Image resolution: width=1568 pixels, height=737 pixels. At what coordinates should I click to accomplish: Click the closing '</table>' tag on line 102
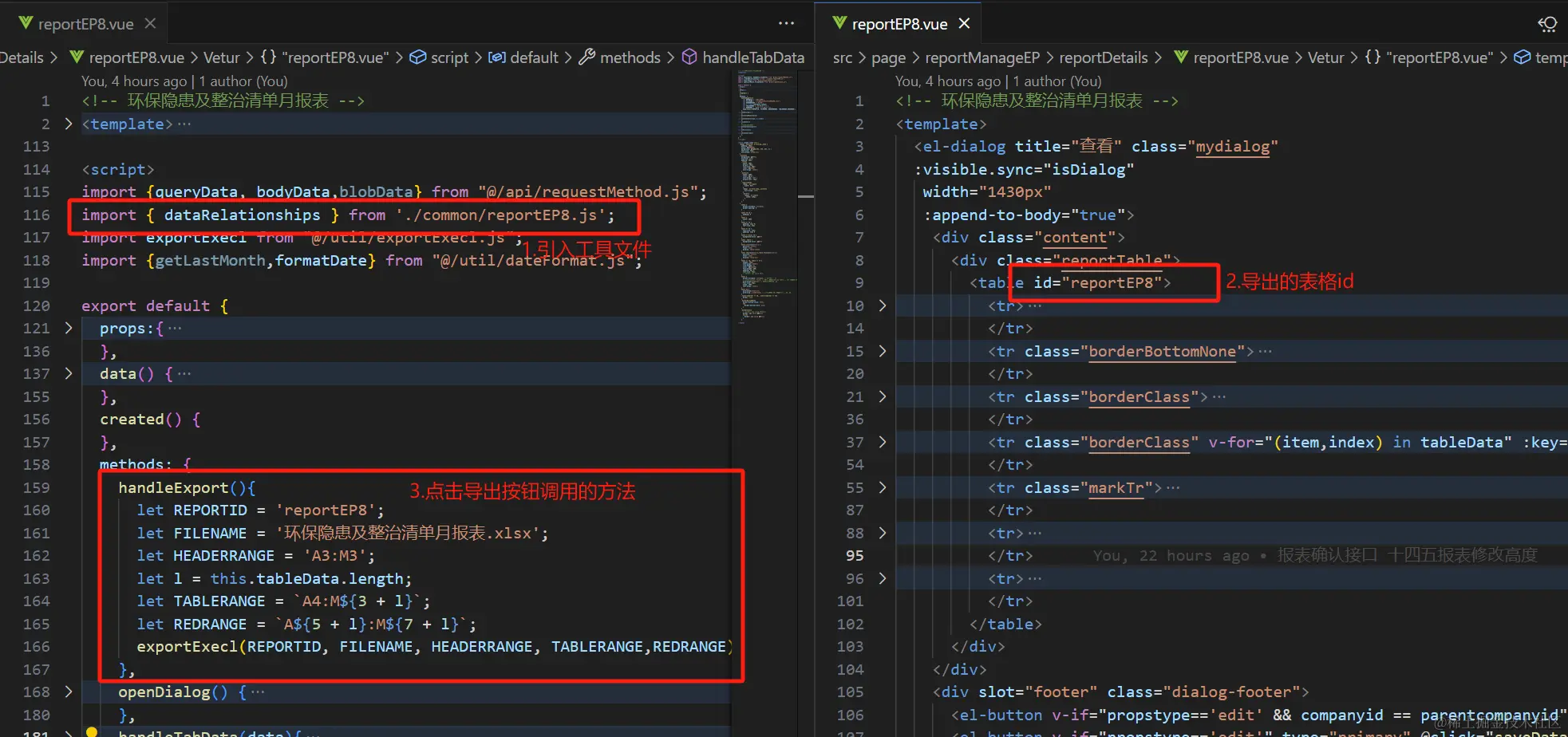click(x=1005, y=624)
